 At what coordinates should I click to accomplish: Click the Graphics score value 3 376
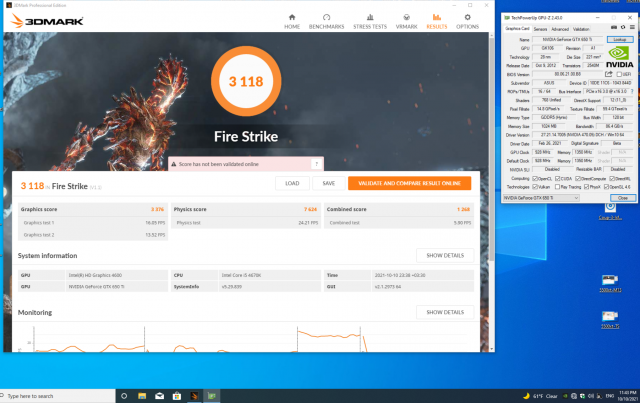157,209
